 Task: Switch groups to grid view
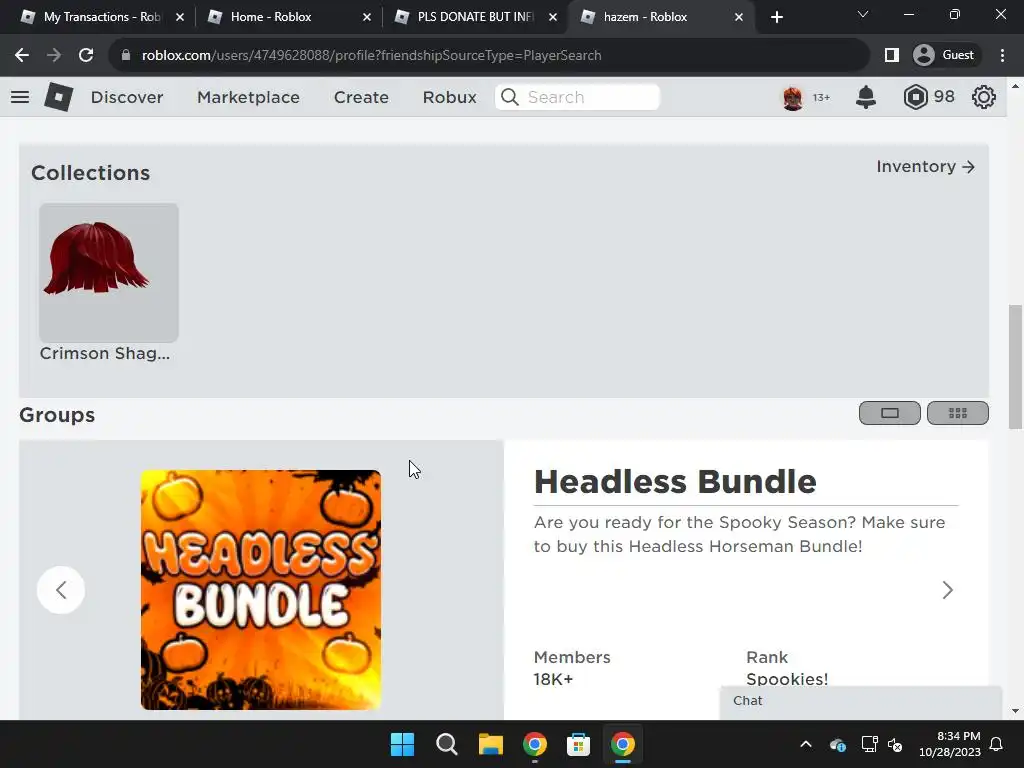(x=957, y=413)
